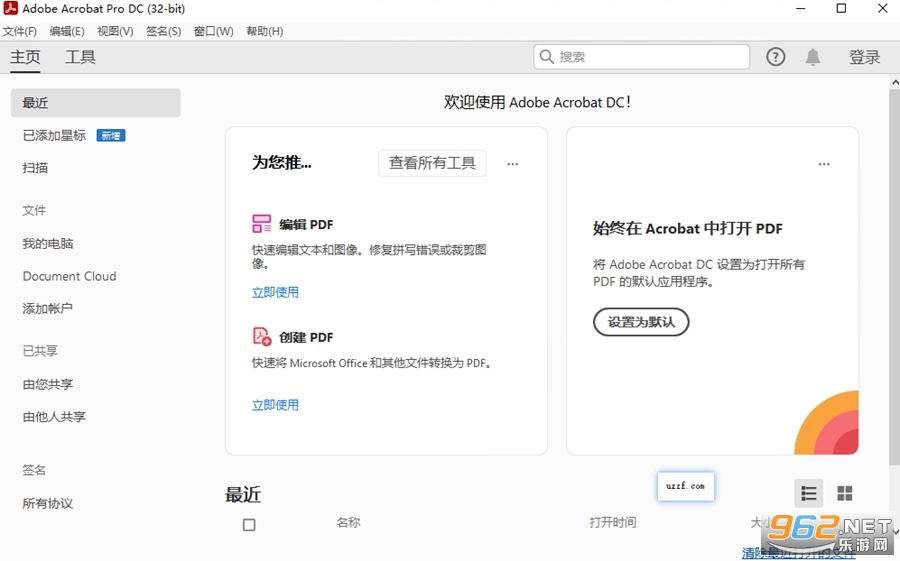The image size is (900, 561).
Task: Click the 打开时间 column header
Action: tap(612, 522)
